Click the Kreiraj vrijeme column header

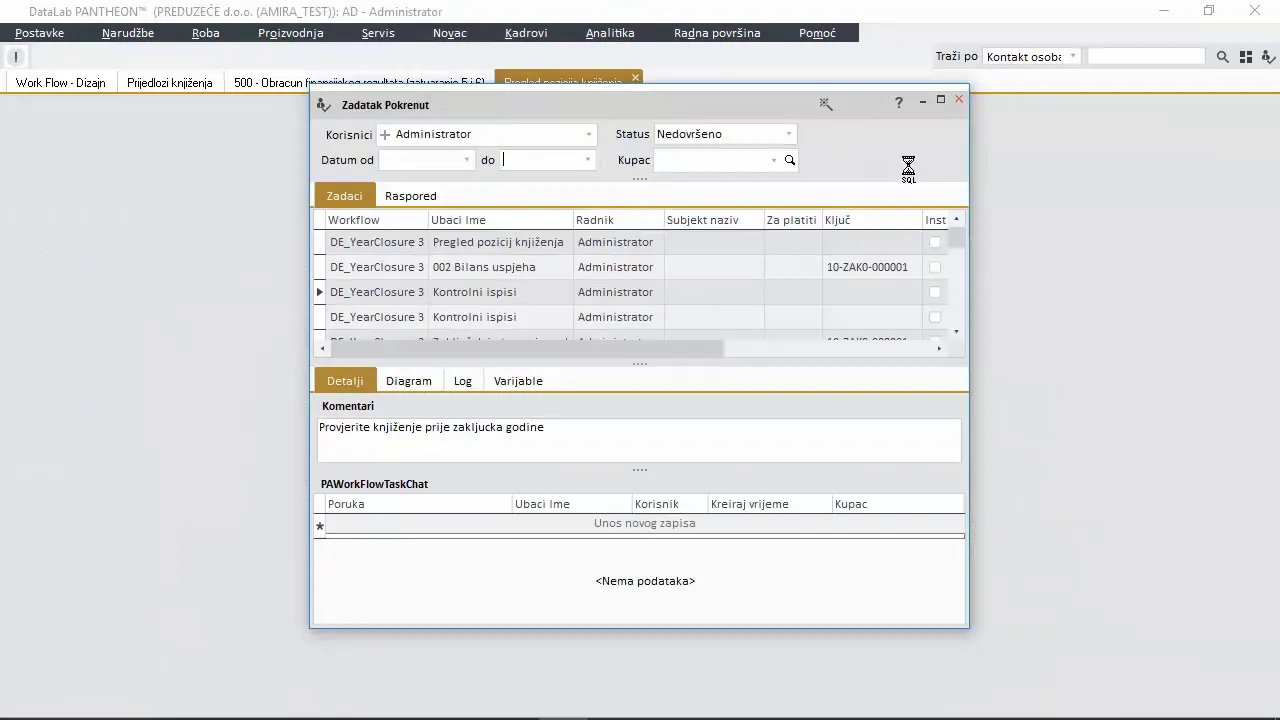770,504
